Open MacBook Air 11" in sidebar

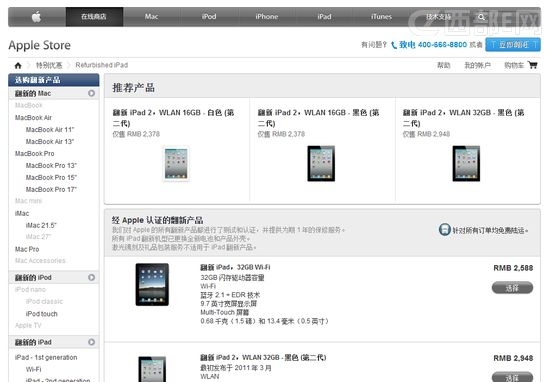(x=50, y=129)
